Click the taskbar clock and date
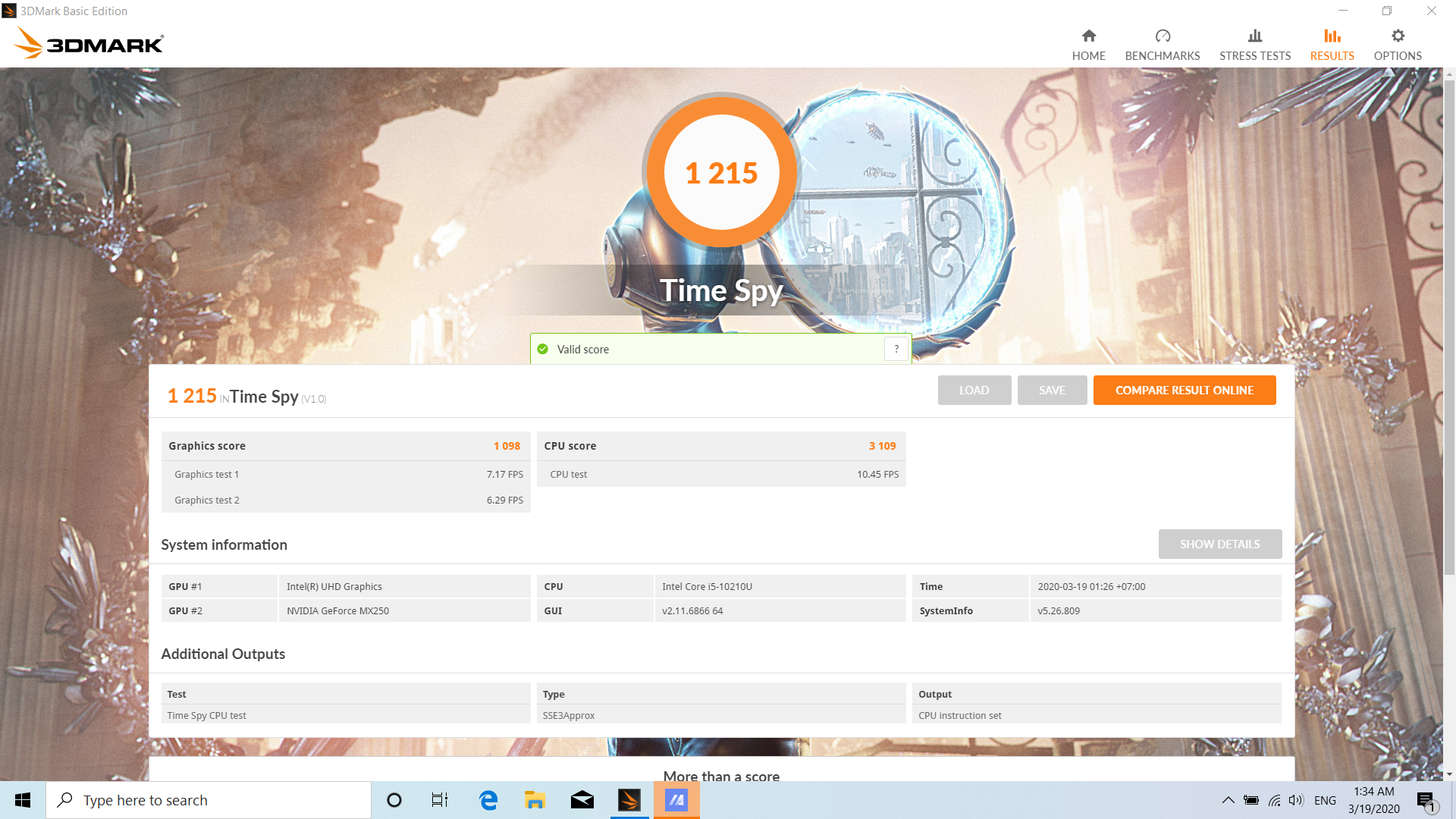This screenshot has width=1456, height=819. pyautogui.click(x=1373, y=800)
